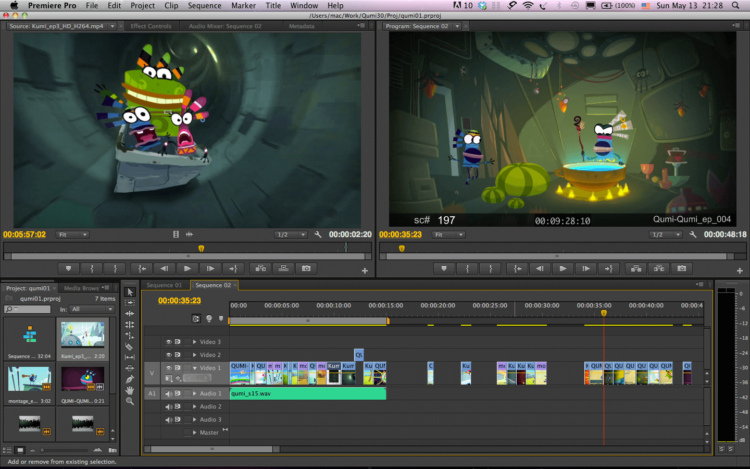Open the Sequence menu
This screenshot has width=750, height=469.
[x=204, y=6]
